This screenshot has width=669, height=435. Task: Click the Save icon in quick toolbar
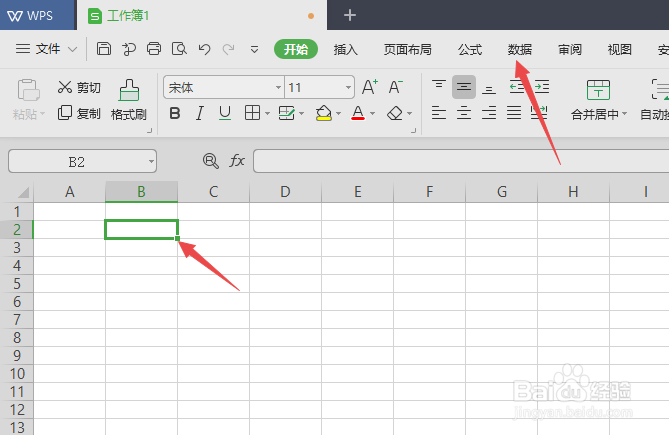click(x=104, y=49)
